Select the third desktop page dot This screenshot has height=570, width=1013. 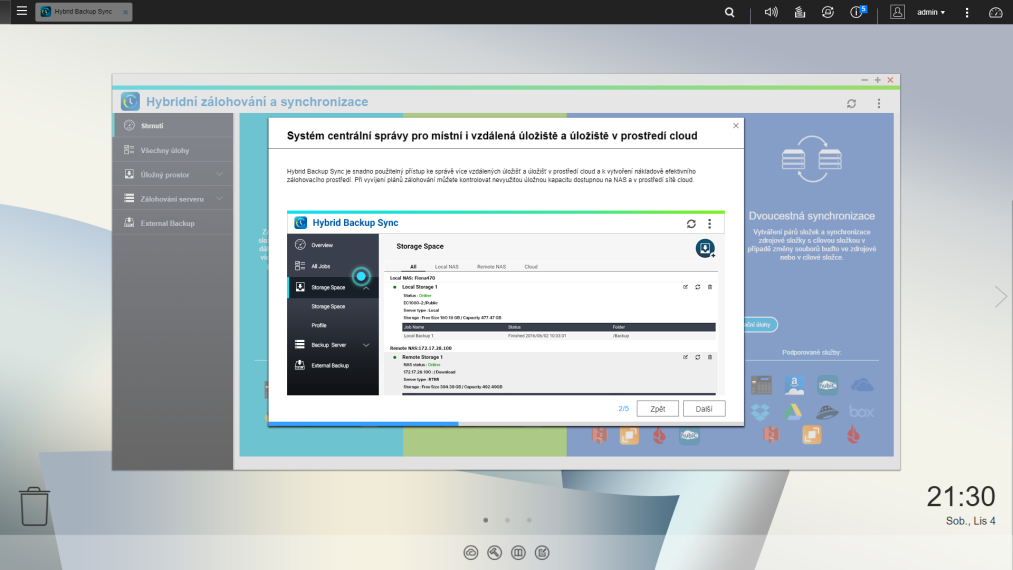pyautogui.click(x=529, y=520)
